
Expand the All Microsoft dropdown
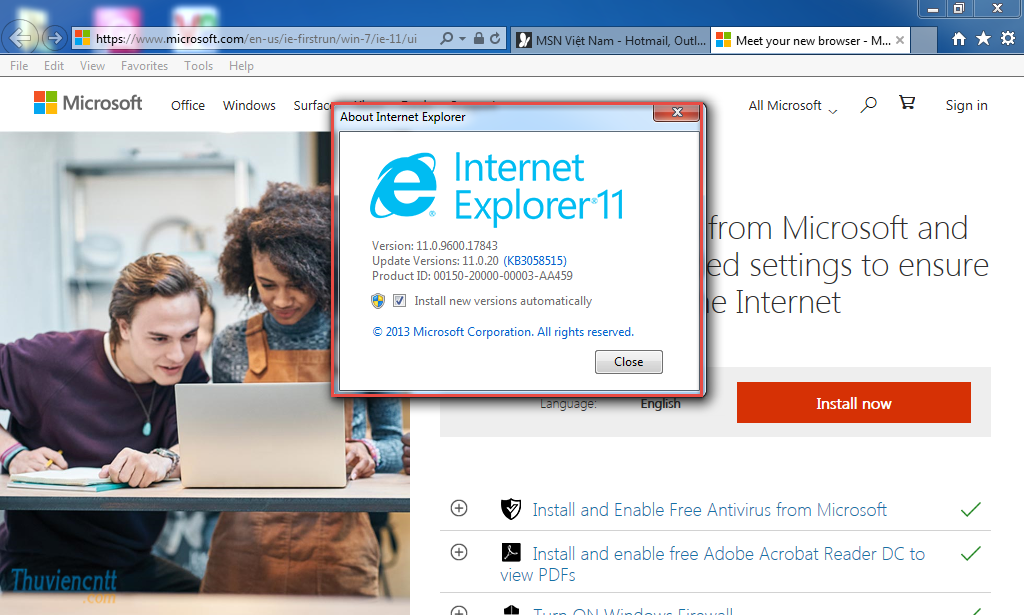click(792, 106)
